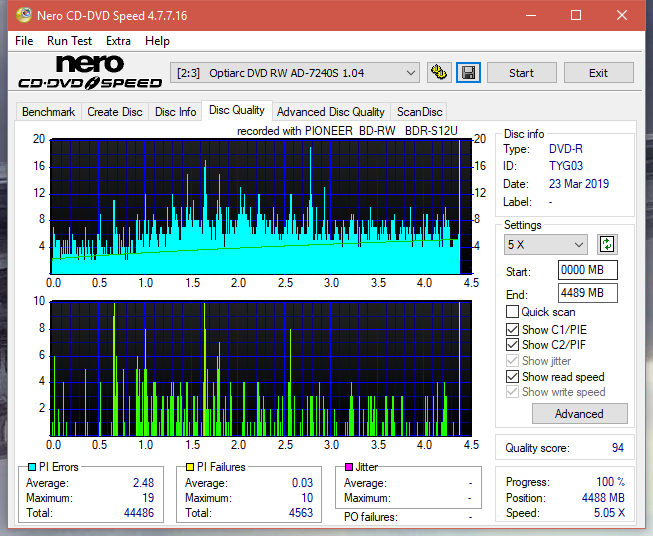Image resolution: width=653 pixels, height=536 pixels.
Task: Click the PO failures label
Action: click(371, 517)
